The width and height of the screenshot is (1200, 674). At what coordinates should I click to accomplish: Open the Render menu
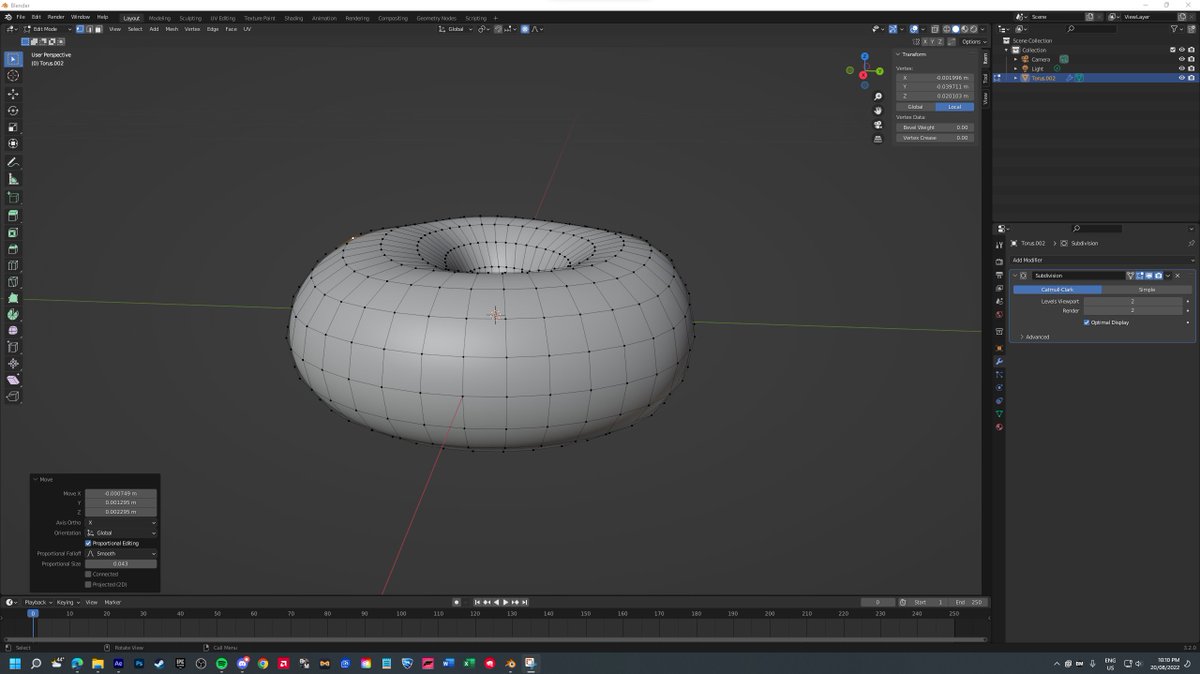click(x=56, y=17)
